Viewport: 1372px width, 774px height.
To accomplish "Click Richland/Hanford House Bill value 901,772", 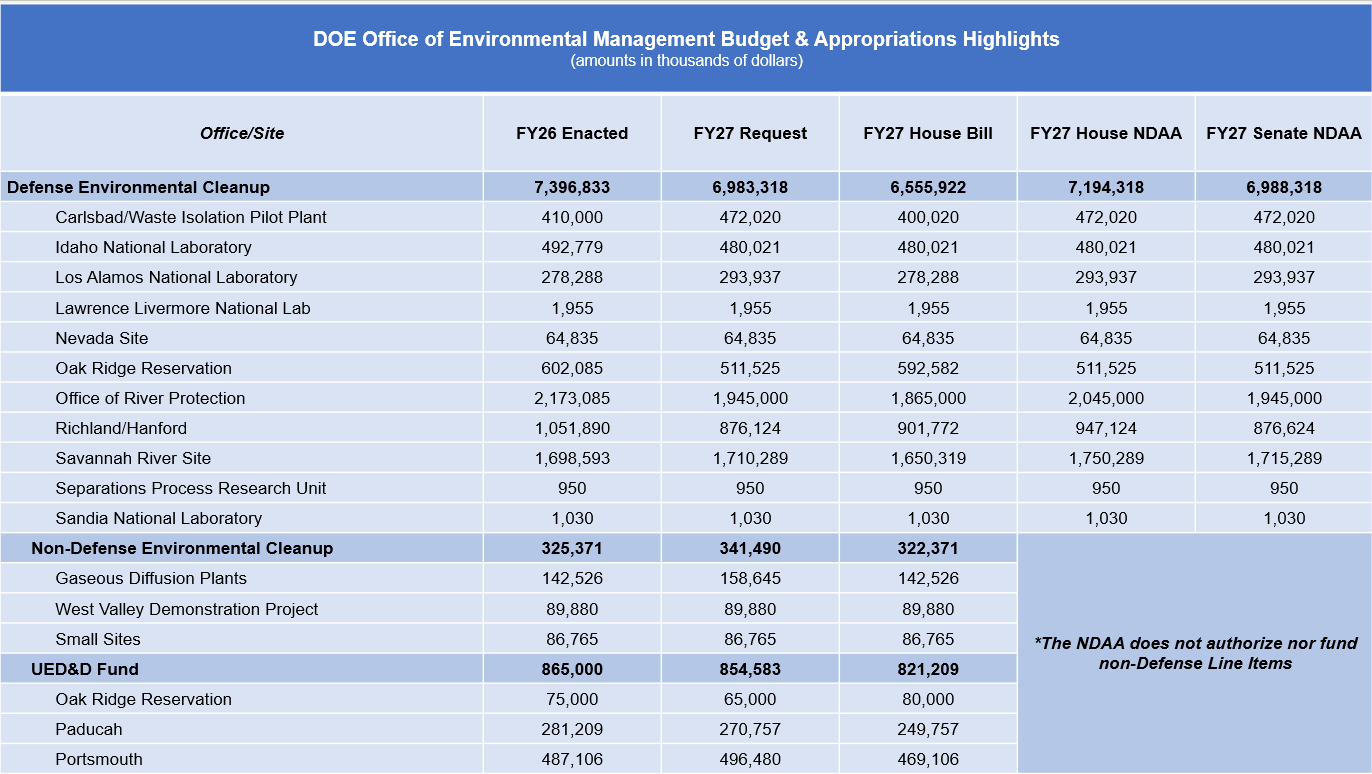I will tap(928, 428).
